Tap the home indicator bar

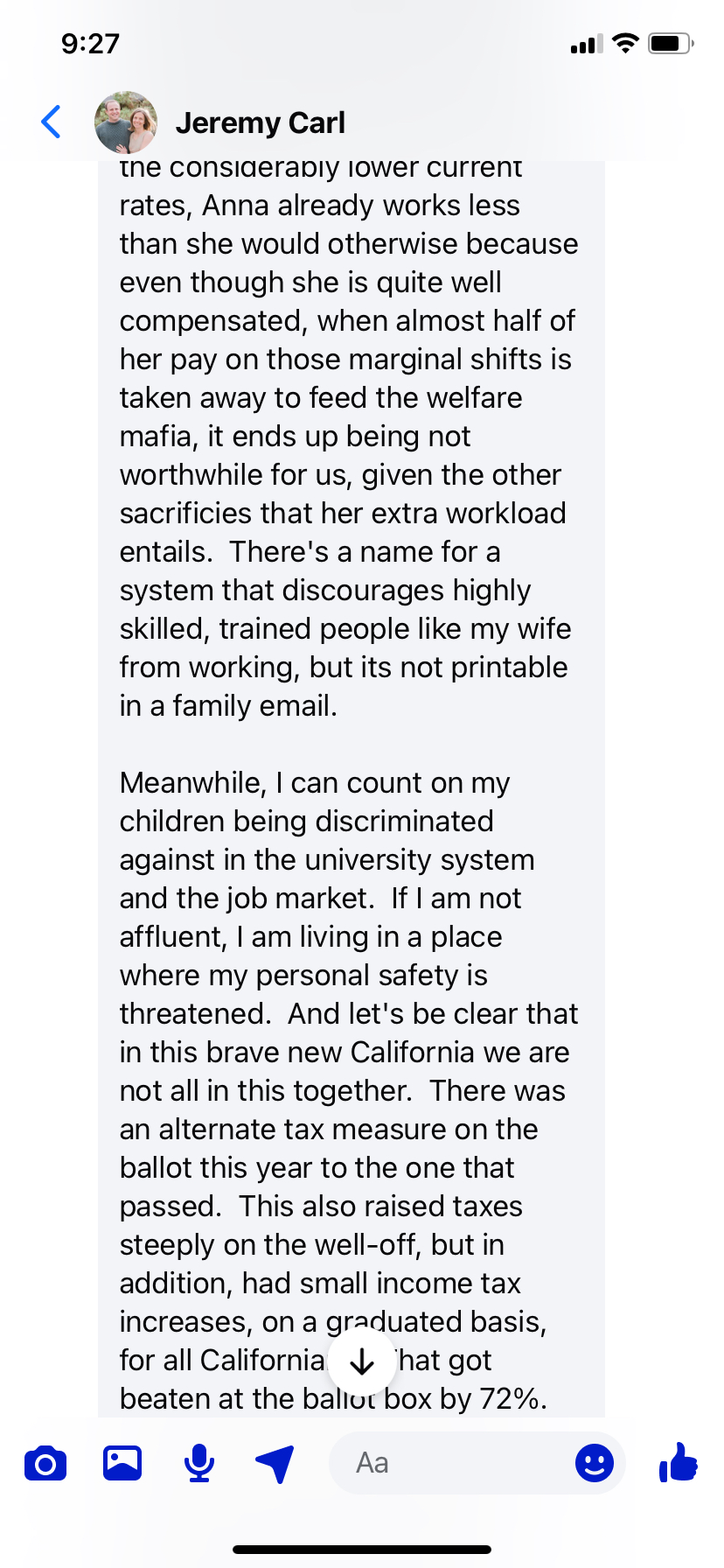pos(362,1550)
